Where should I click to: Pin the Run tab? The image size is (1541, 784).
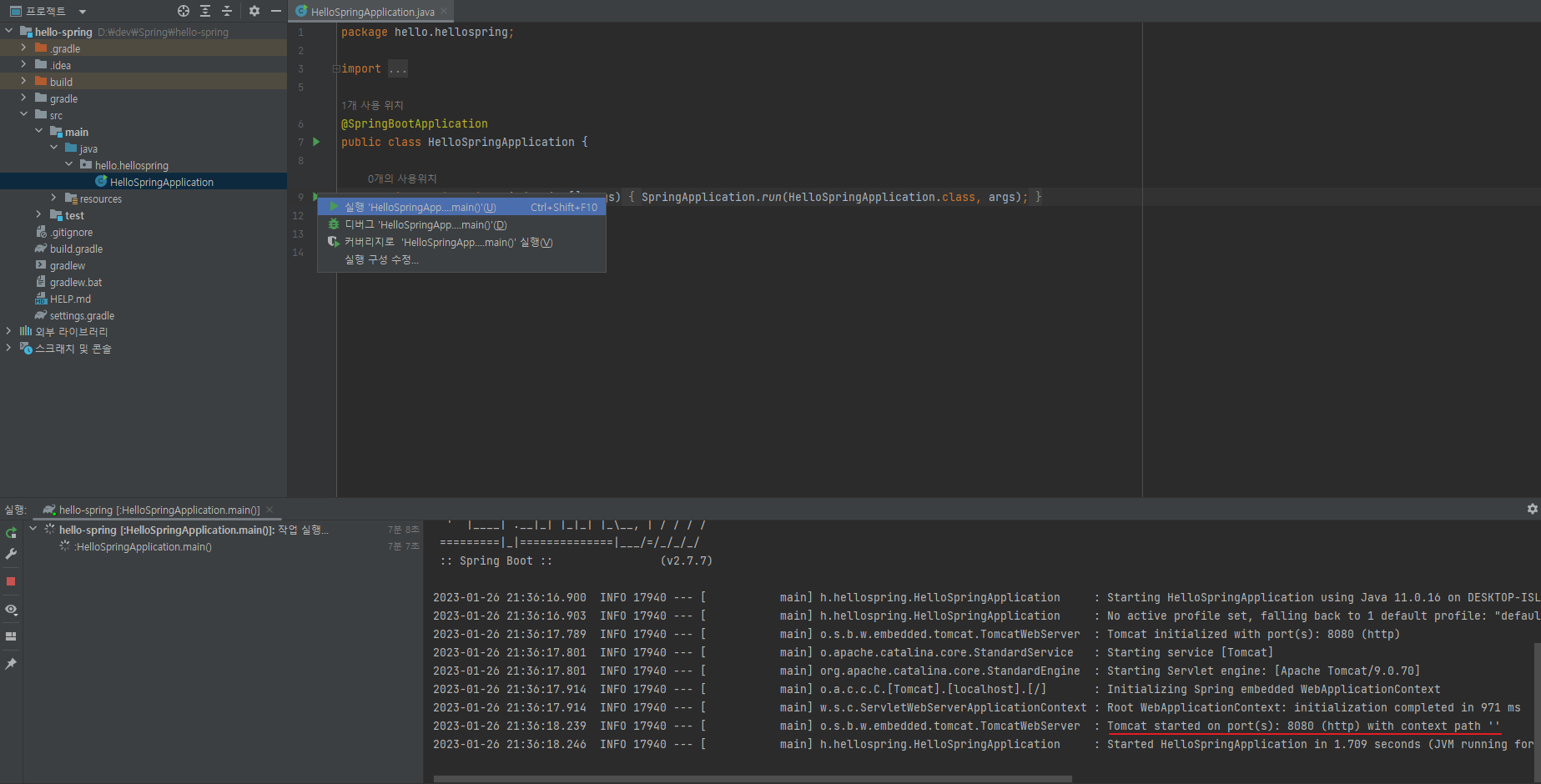pyautogui.click(x=11, y=664)
